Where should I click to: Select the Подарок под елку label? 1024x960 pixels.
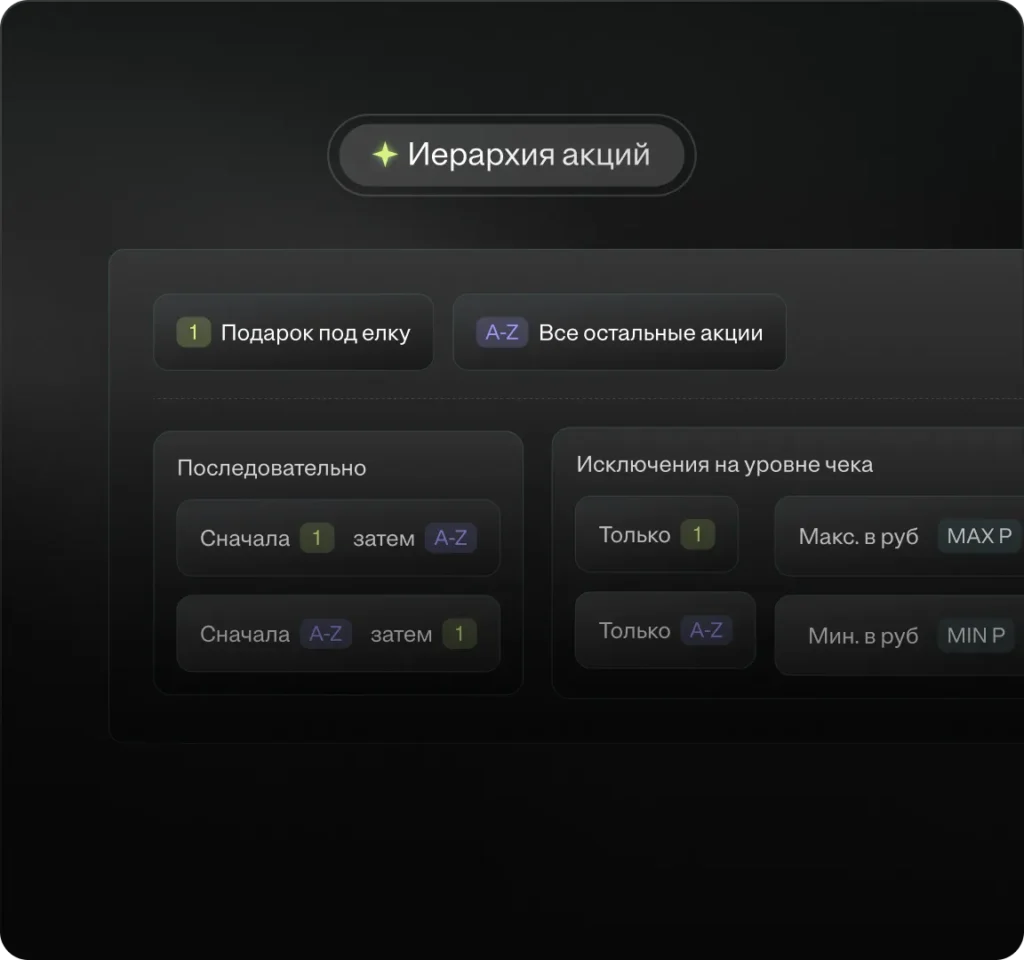[315, 333]
